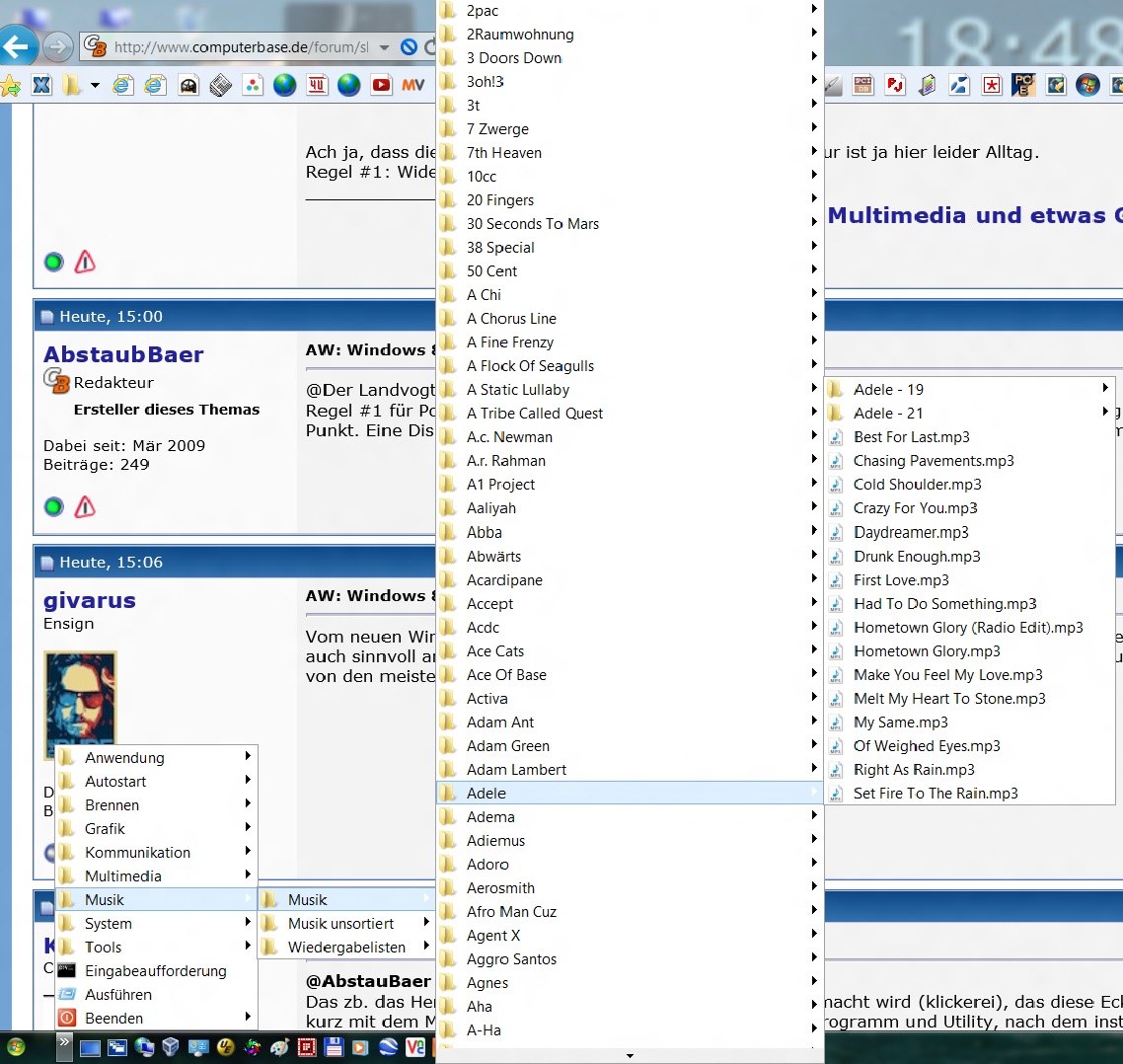Open the 2Raumwohnung folder
1123x1064 pixels.
click(x=630, y=35)
